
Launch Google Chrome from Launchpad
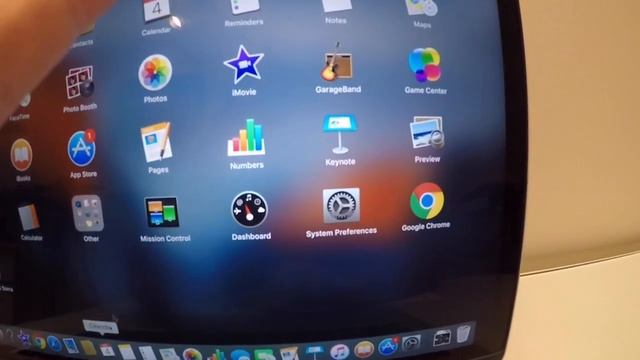click(x=427, y=201)
